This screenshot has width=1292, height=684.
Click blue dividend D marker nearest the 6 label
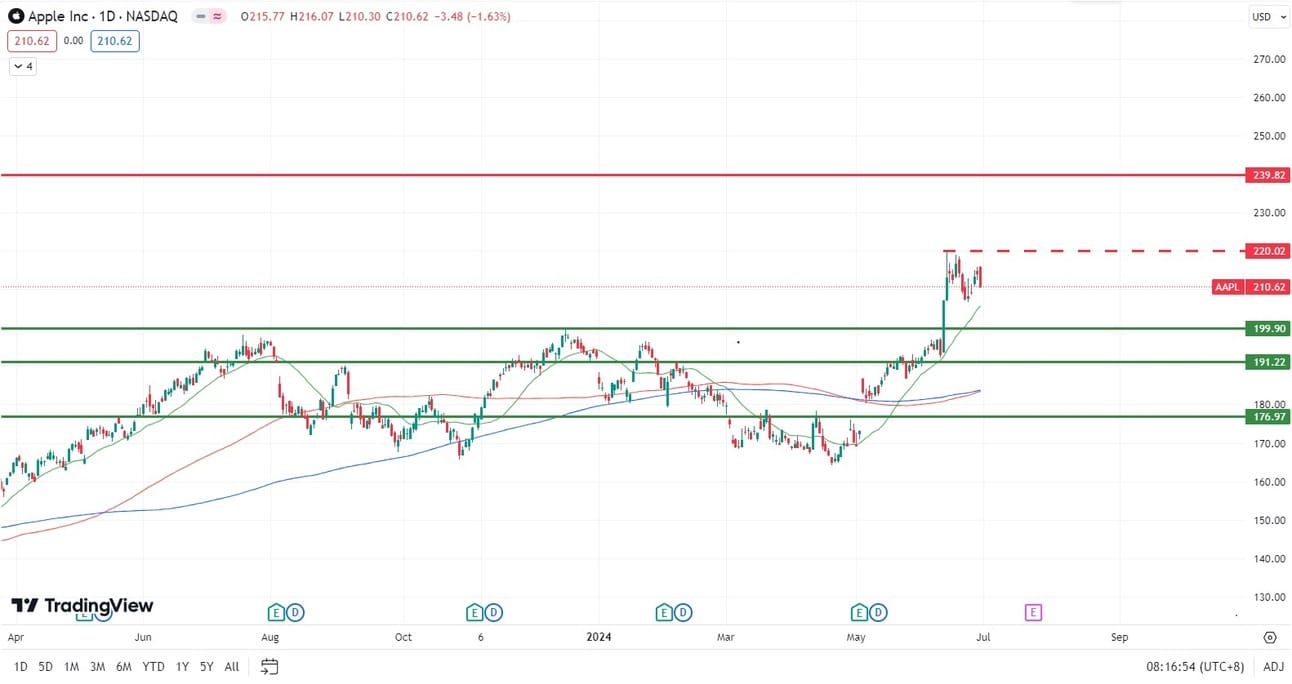(x=494, y=612)
